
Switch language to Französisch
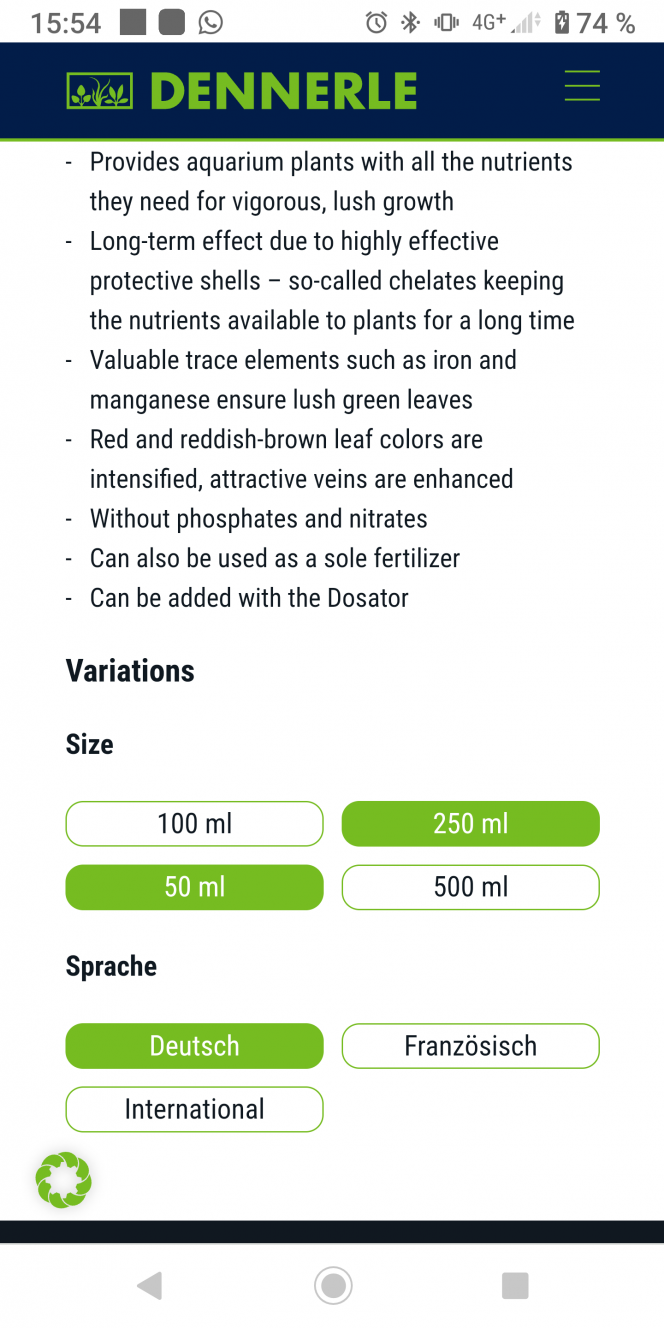point(470,1046)
